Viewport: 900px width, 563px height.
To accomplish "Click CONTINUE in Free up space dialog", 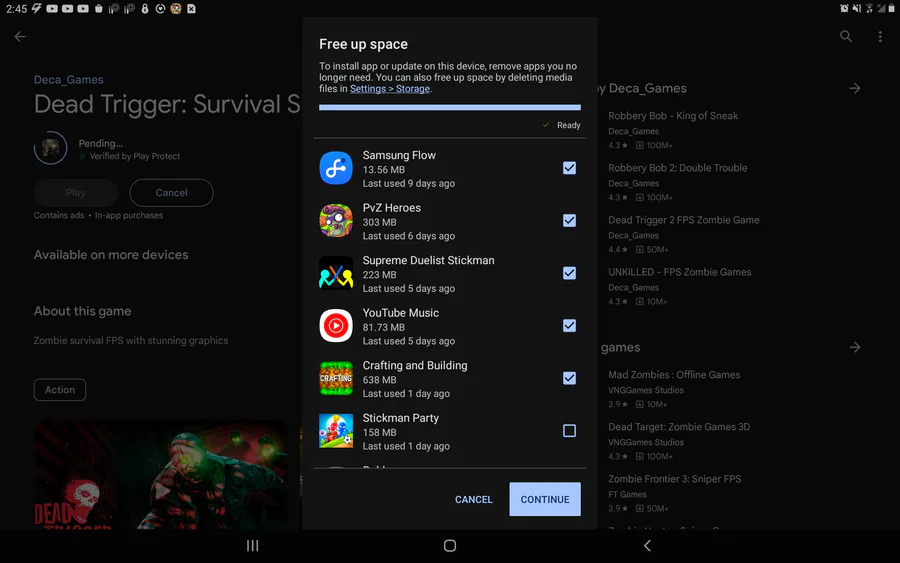I will pos(545,499).
